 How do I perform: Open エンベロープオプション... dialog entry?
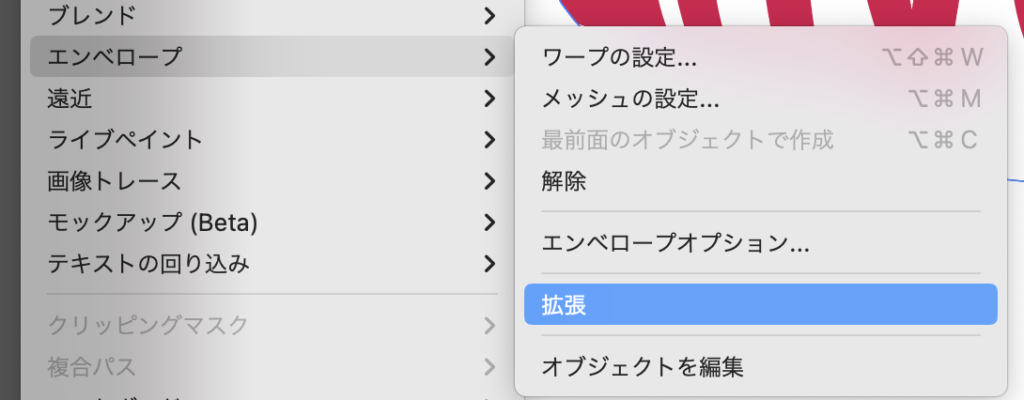[675, 242]
